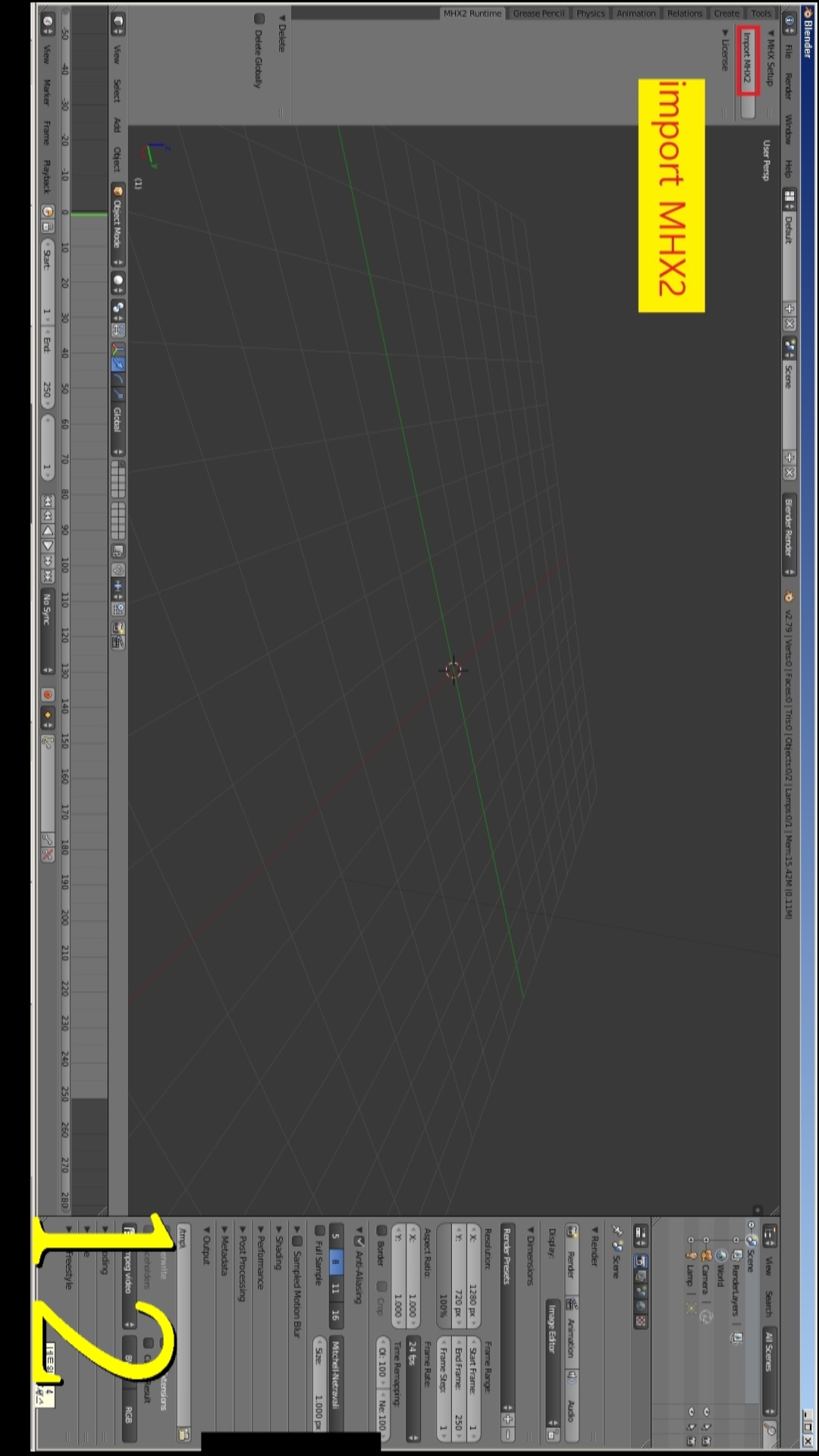Open the Render context tab icon in Properties

point(641,1260)
